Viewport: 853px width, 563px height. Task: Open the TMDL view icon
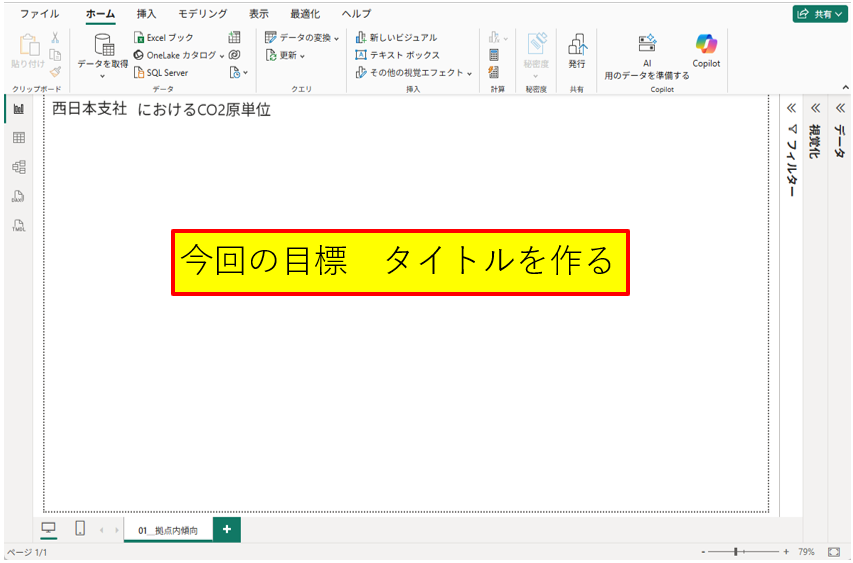pyautogui.click(x=18, y=226)
